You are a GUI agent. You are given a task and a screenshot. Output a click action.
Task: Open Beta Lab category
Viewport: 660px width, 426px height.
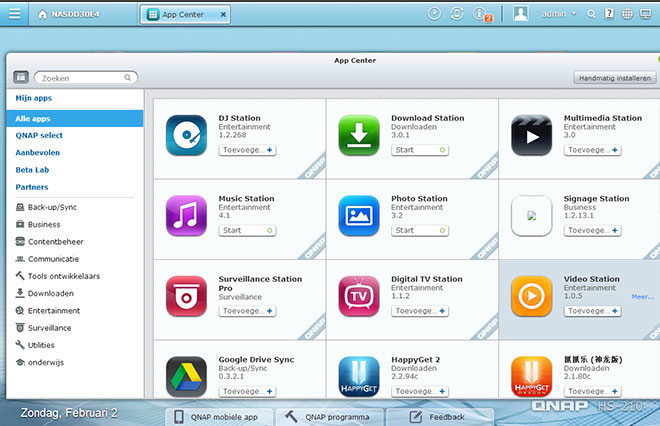click(x=32, y=170)
